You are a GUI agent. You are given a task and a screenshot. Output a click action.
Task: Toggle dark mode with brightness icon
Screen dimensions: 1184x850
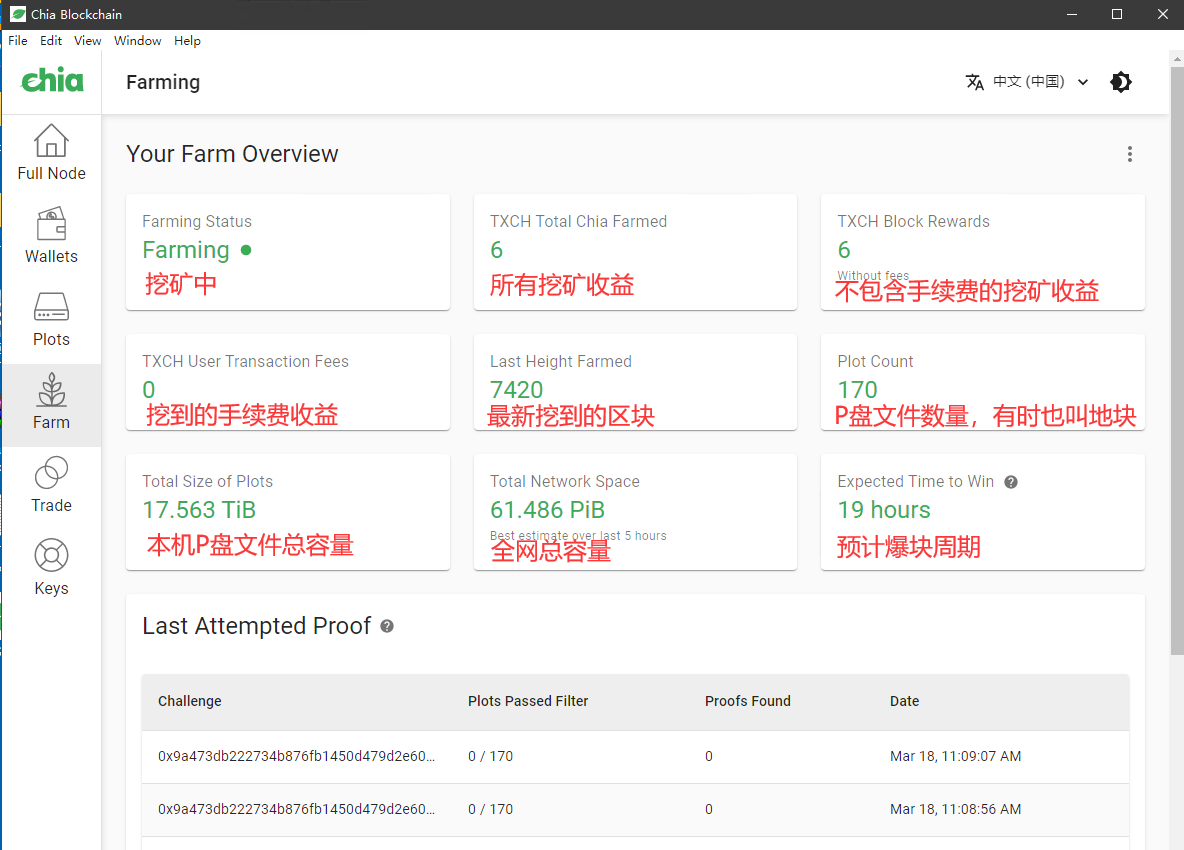[1121, 82]
